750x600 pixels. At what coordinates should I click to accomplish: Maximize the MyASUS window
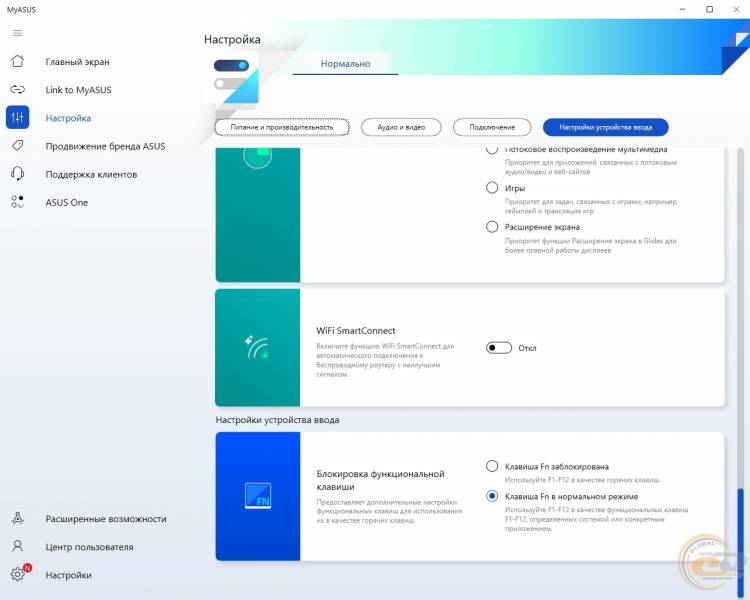[x=710, y=9]
